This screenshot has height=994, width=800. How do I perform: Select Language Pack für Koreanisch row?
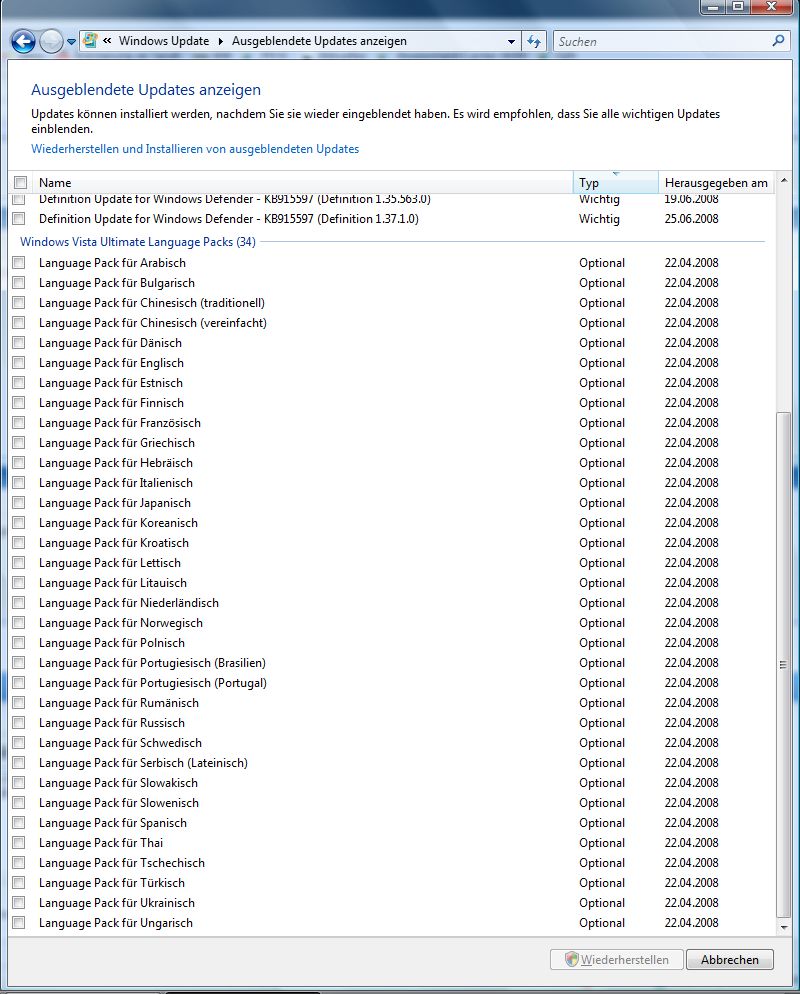[392, 523]
